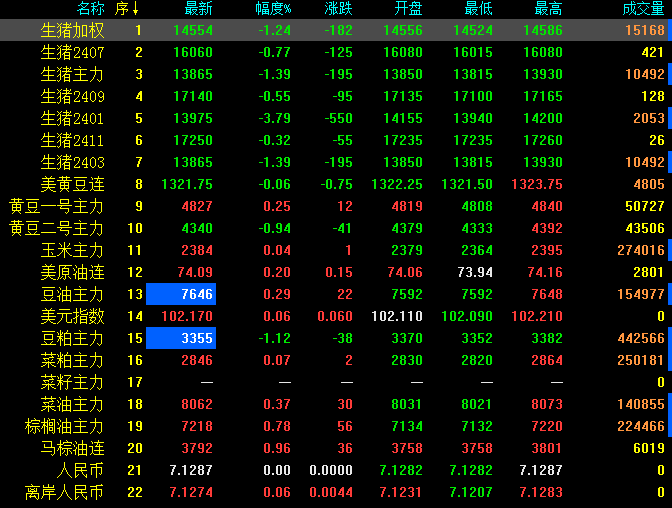Select the 马棕油连 row name

[72, 448]
